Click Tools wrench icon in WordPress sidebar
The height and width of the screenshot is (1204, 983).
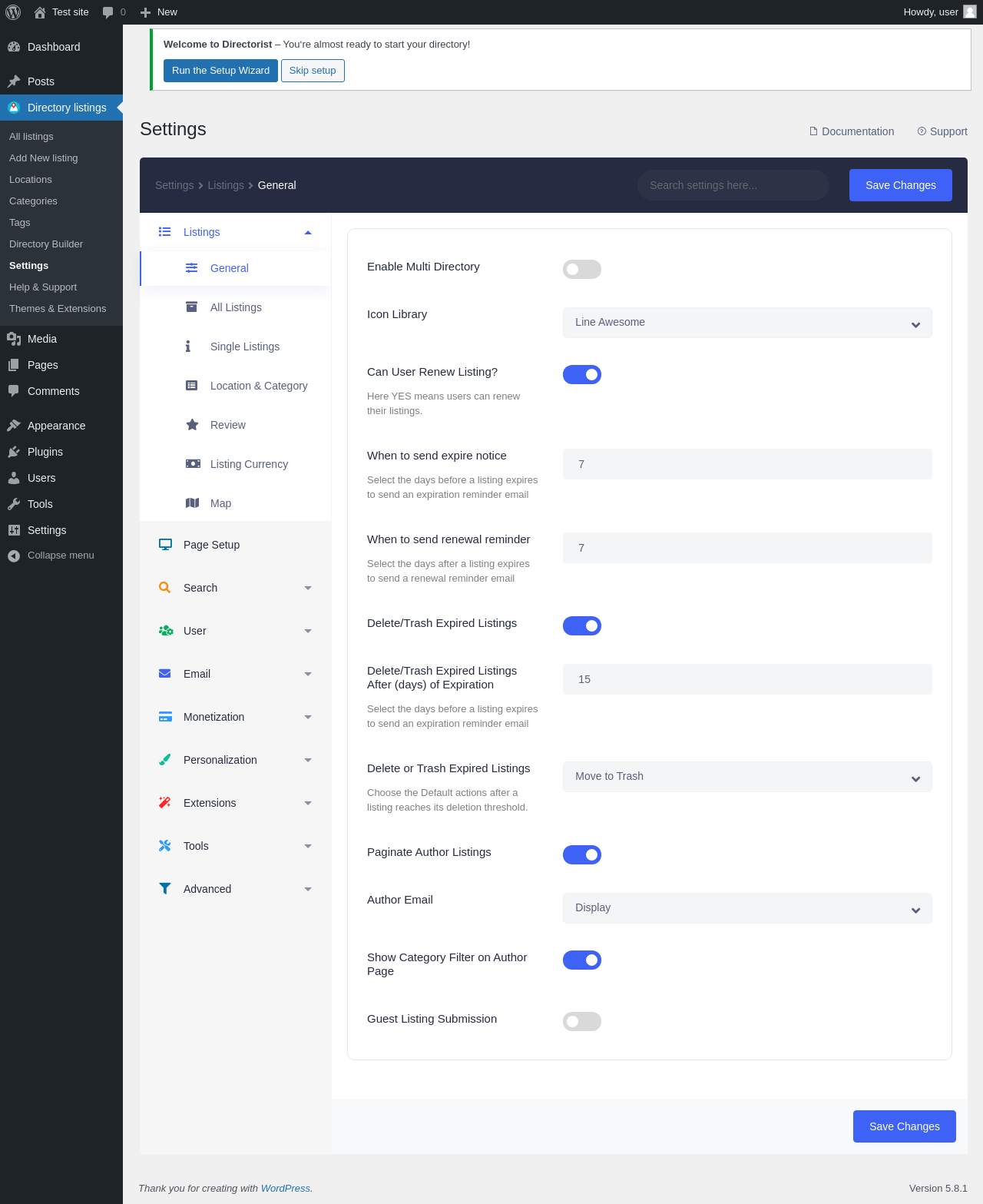point(14,504)
